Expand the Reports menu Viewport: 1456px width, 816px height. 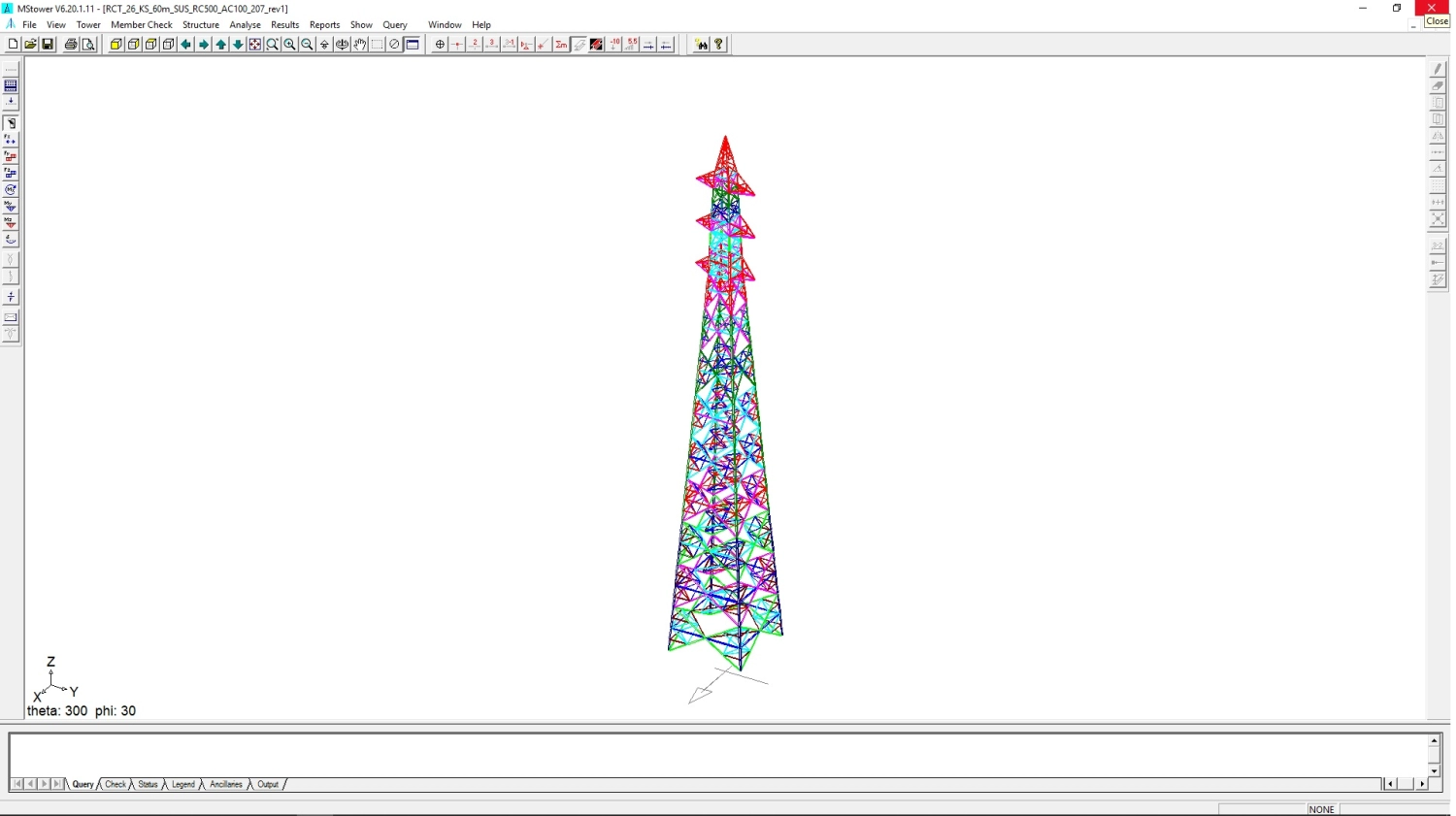click(324, 24)
